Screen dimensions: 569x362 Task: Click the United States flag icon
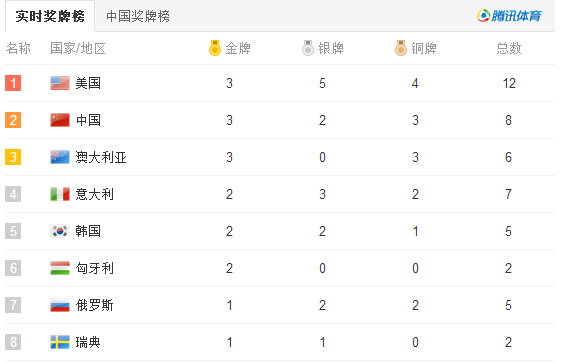[x=60, y=83]
